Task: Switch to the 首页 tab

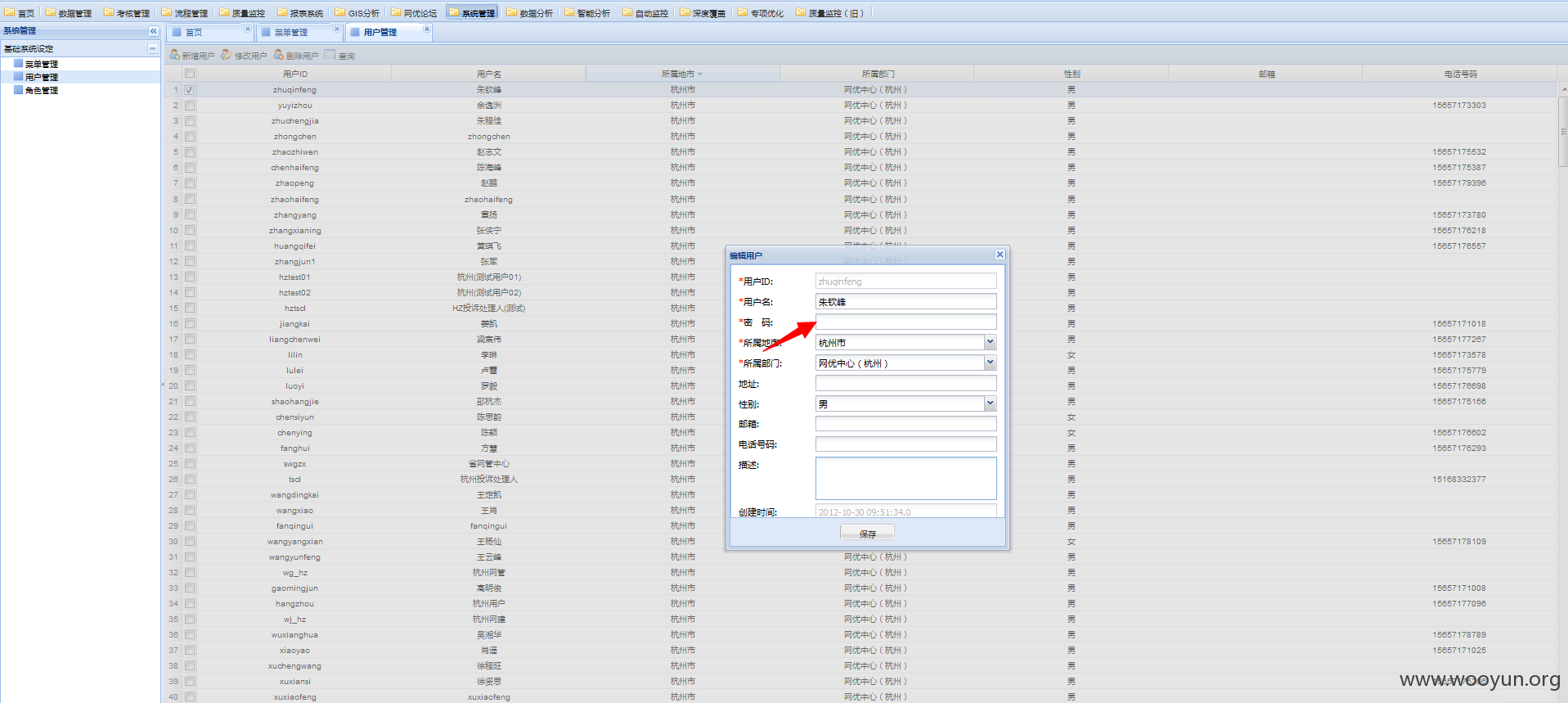Action: pyautogui.click(x=209, y=32)
